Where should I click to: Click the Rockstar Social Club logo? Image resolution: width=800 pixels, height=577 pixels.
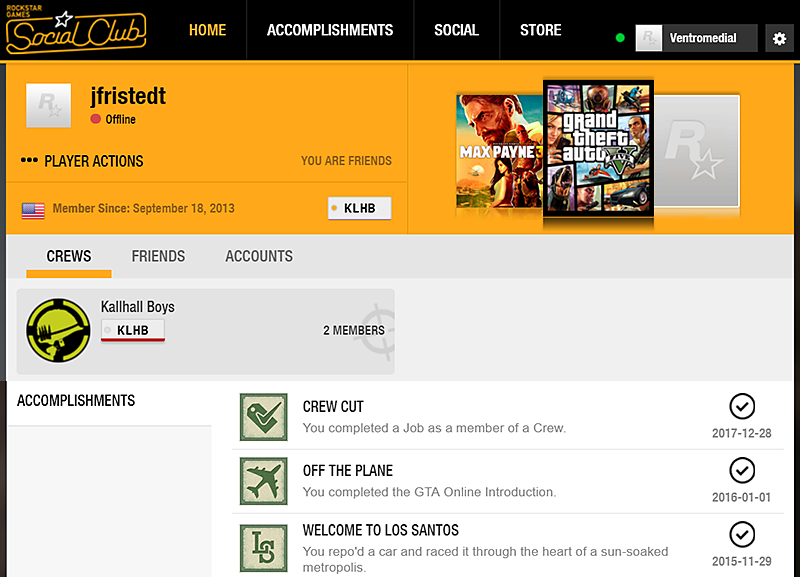point(76,30)
